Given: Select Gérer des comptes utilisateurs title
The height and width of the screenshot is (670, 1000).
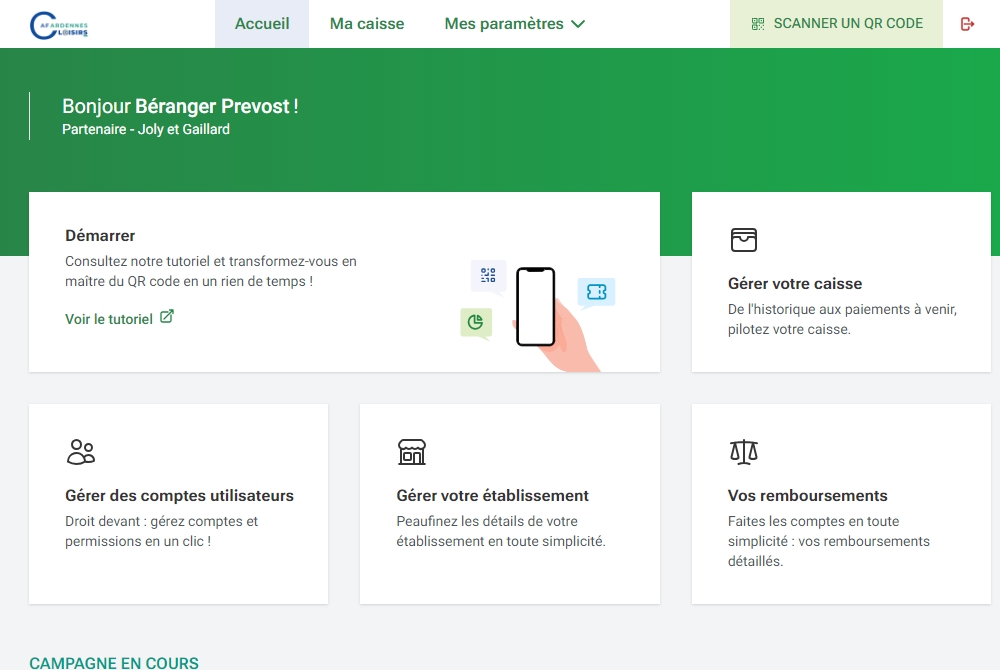Looking at the screenshot, I should (179, 496).
